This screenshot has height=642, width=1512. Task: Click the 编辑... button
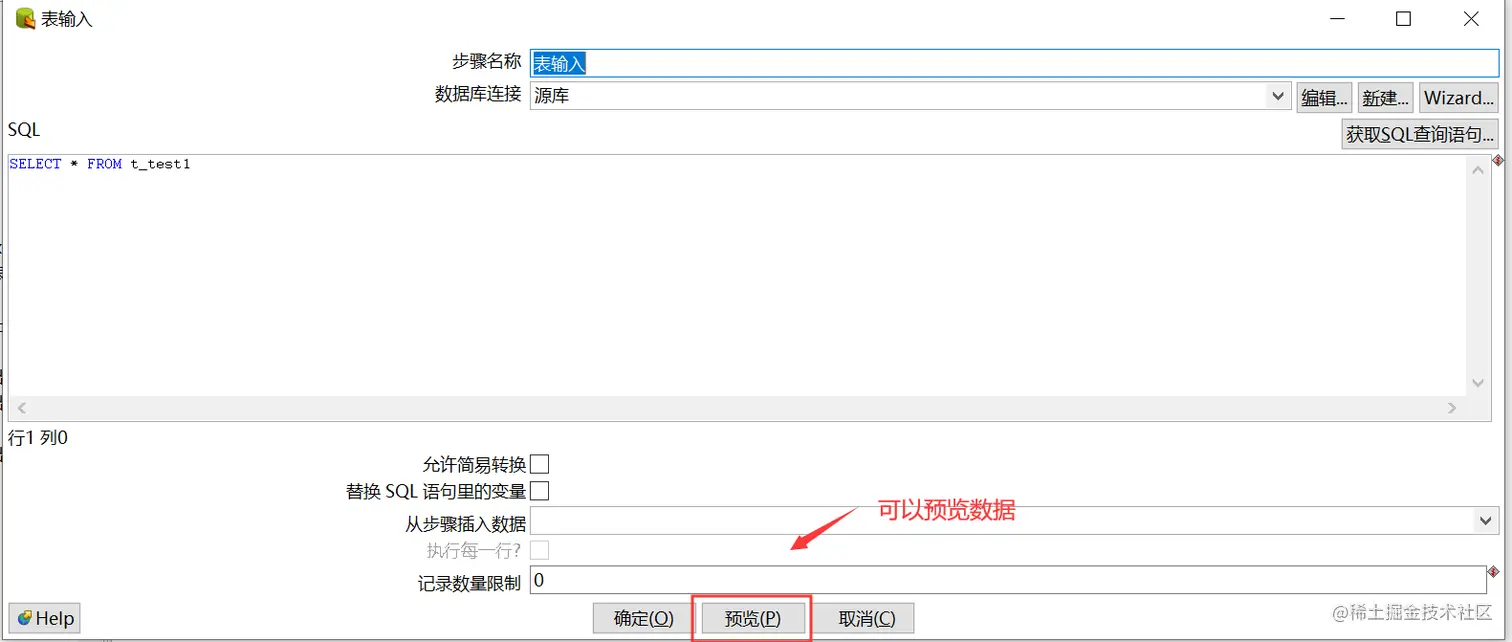pyautogui.click(x=1324, y=98)
